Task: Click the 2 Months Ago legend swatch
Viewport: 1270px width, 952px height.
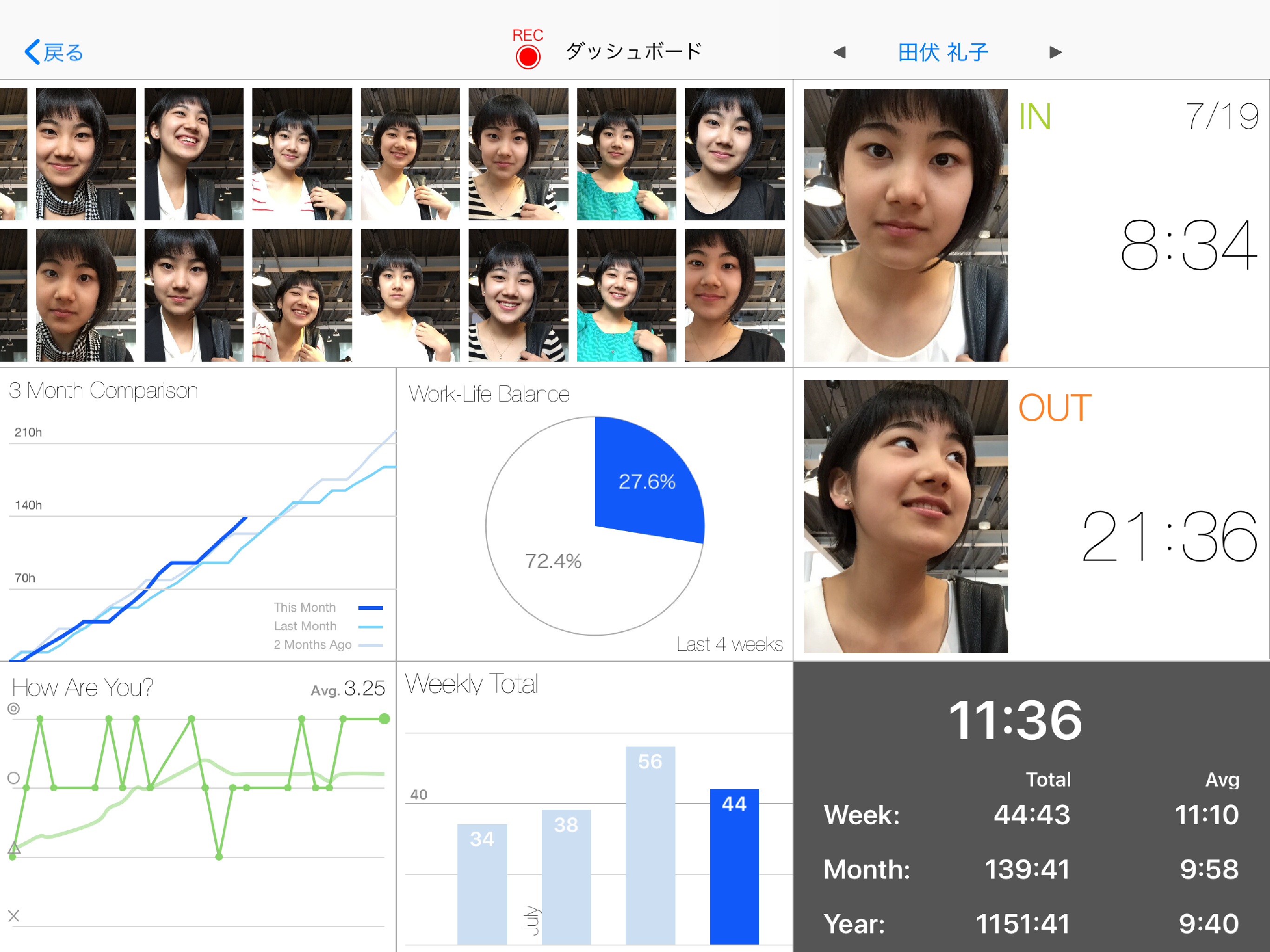Action: (370, 645)
